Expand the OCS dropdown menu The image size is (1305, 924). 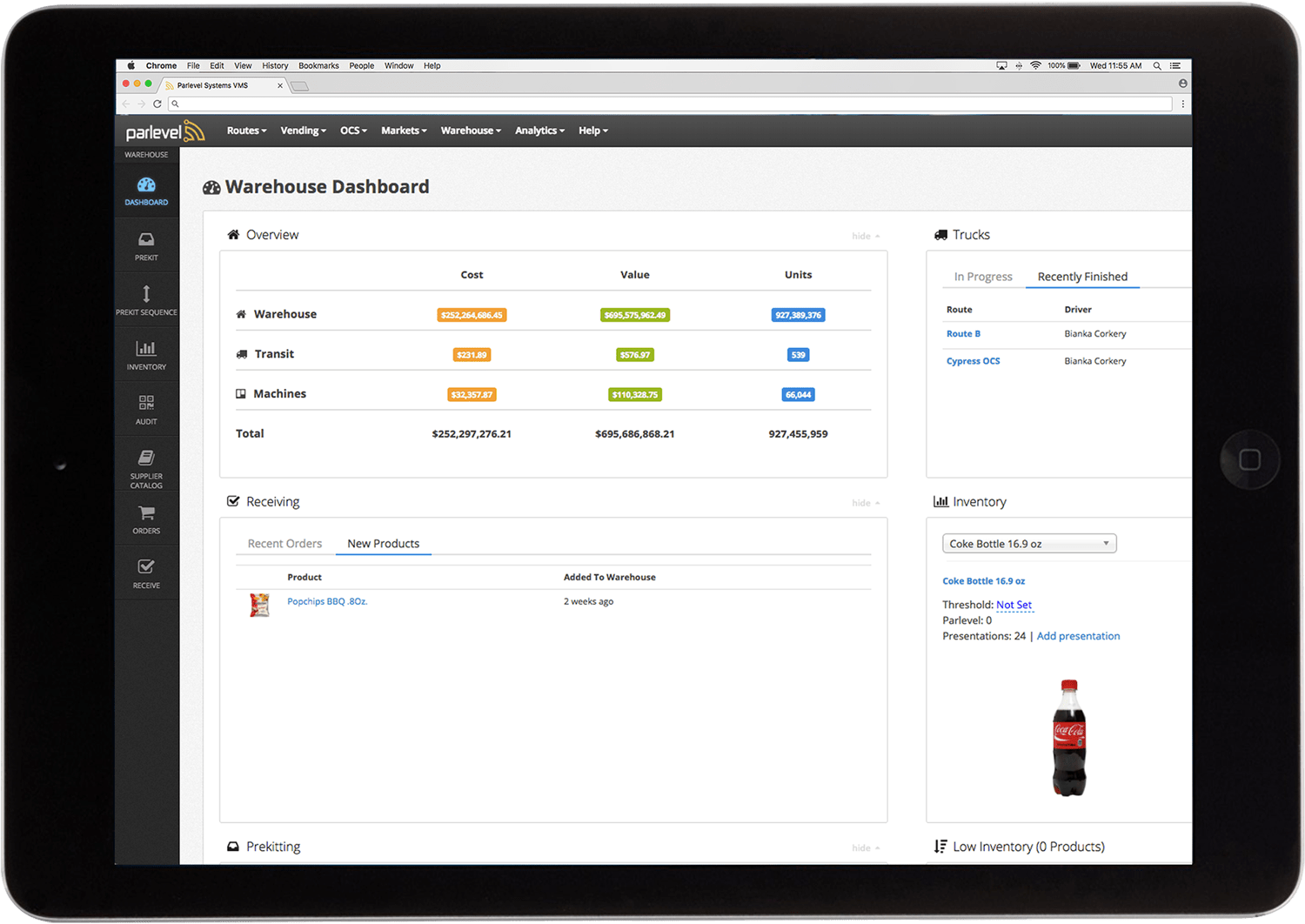(354, 131)
